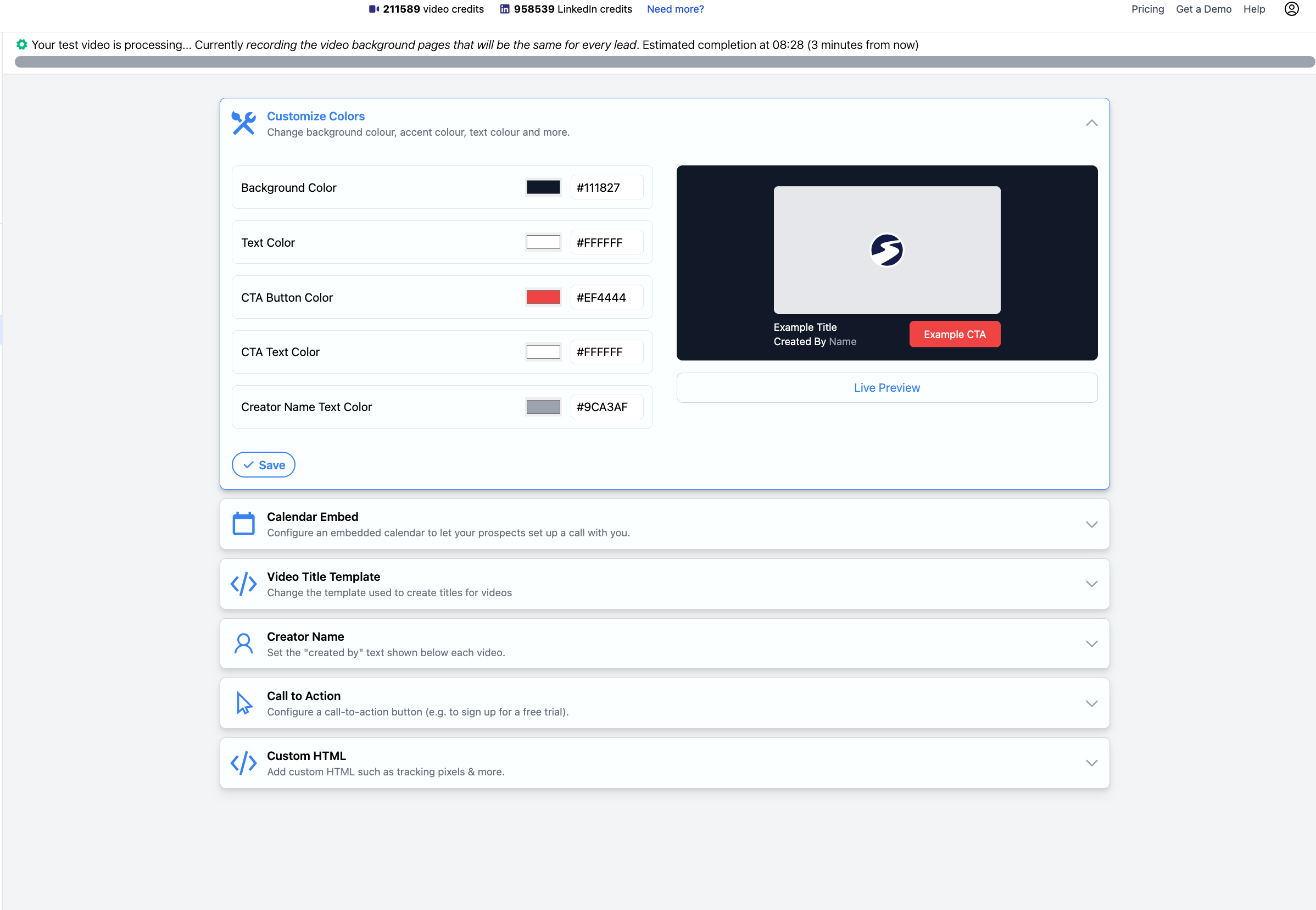Click the Creator Name person icon
Image resolution: width=1316 pixels, height=910 pixels.
click(244, 643)
